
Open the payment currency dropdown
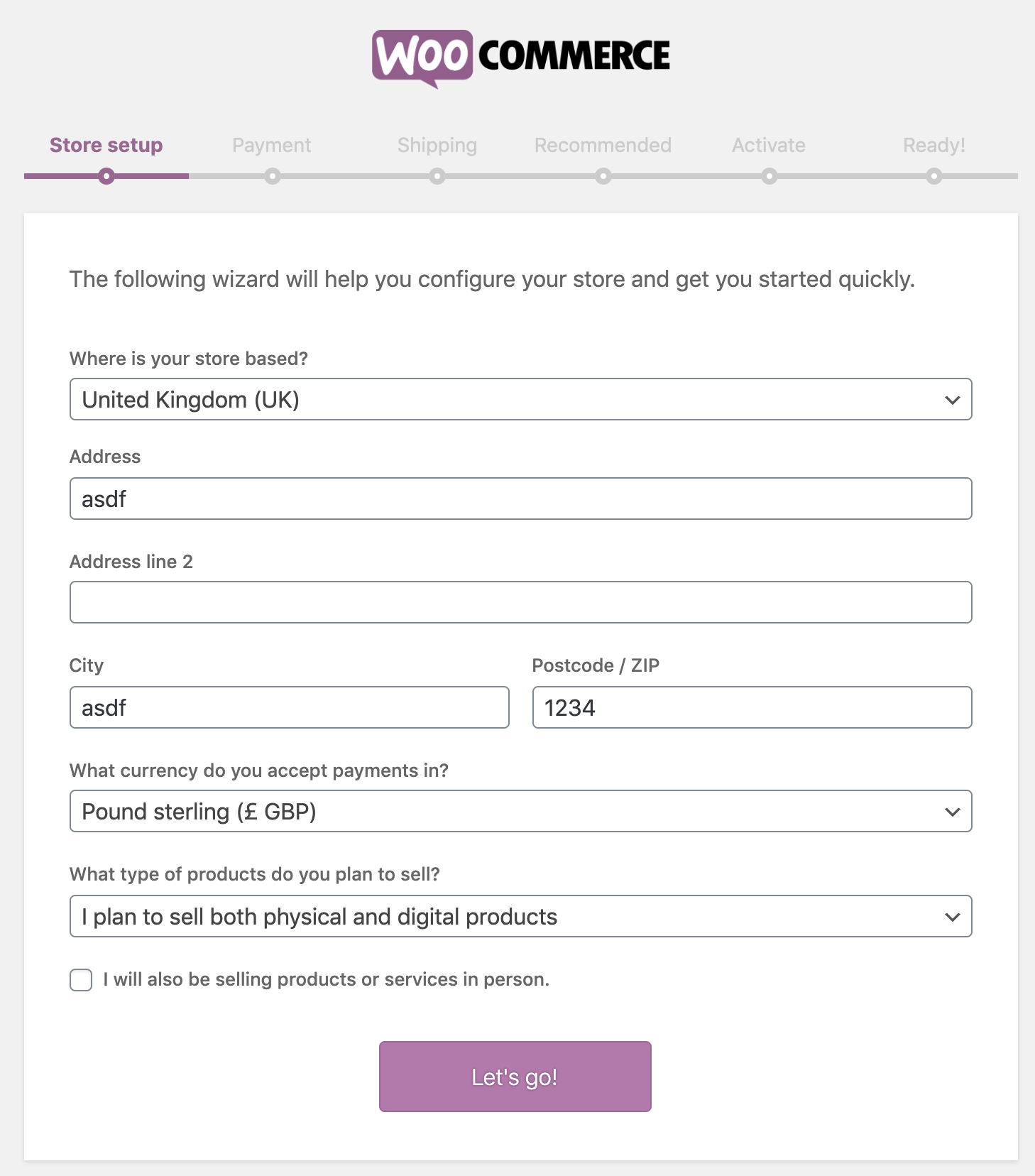[520, 811]
